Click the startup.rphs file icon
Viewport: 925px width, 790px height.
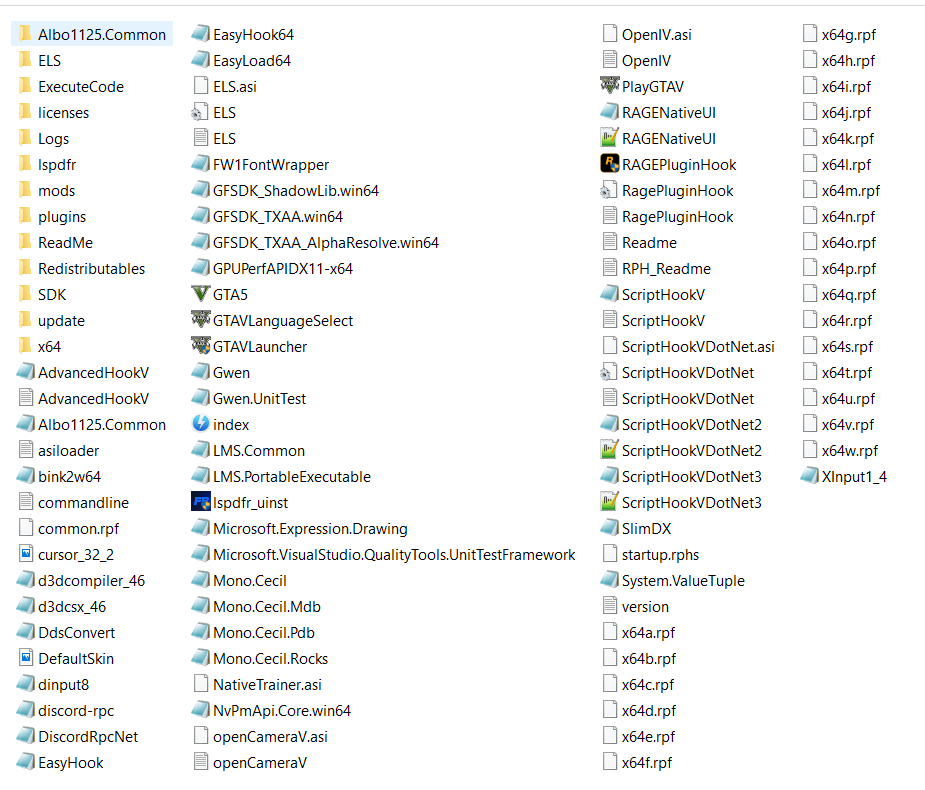pyautogui.click(x=610, y=554)
